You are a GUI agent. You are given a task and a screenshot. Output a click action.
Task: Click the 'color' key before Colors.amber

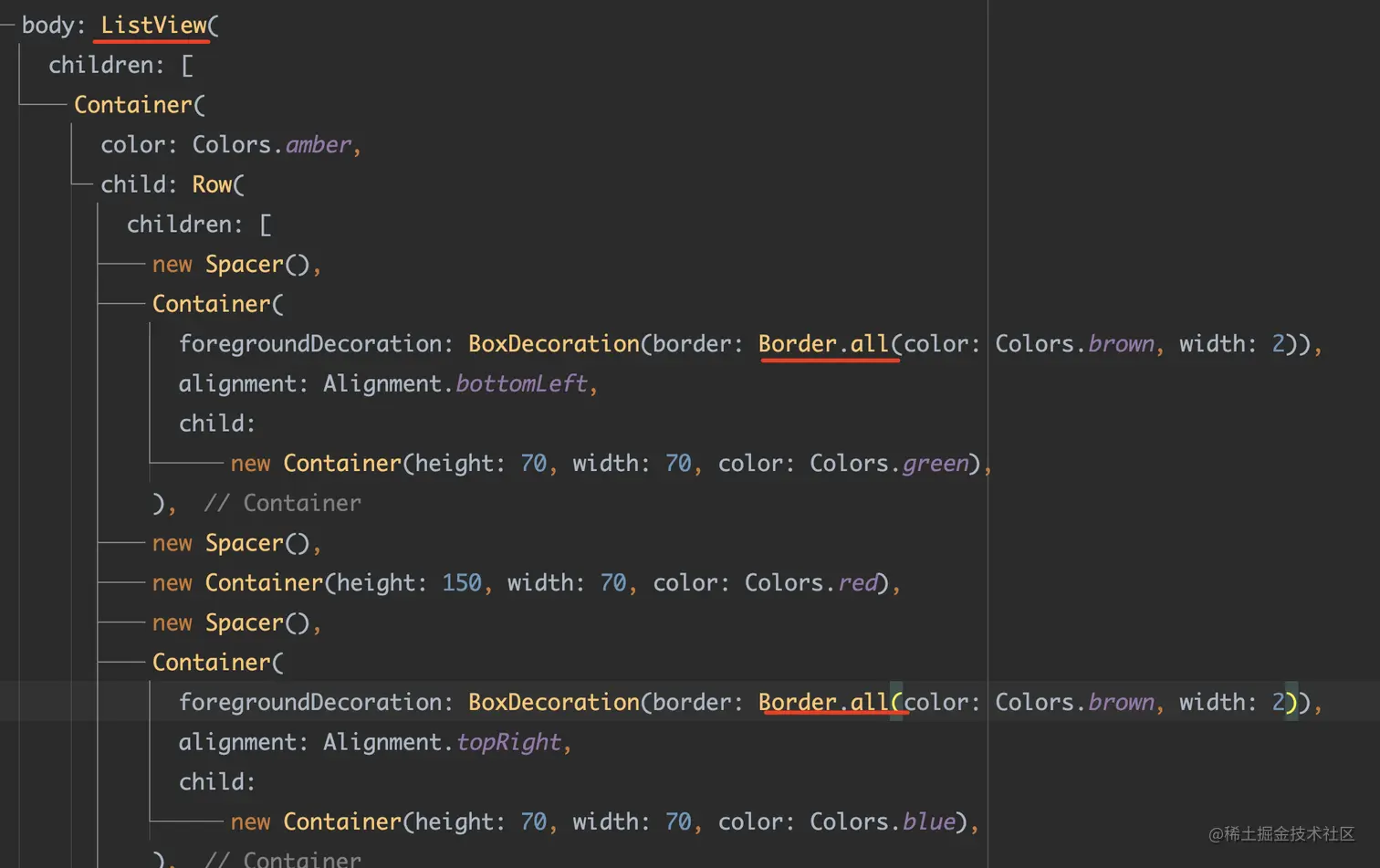[132, 144]
